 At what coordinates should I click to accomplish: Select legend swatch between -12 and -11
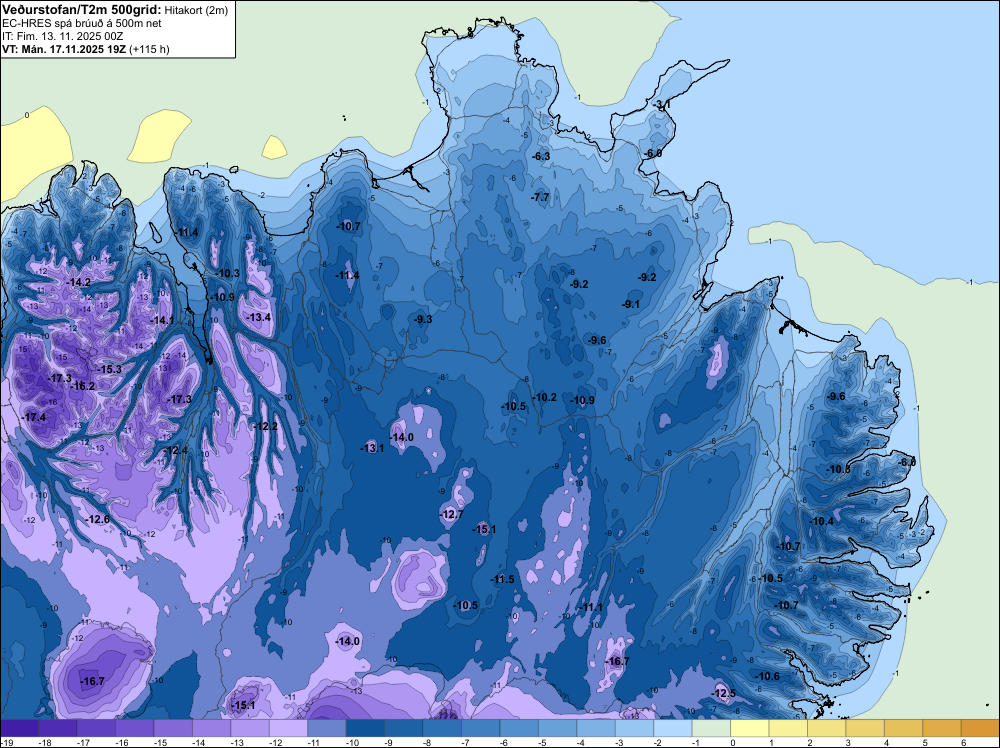tap(288, 728)
